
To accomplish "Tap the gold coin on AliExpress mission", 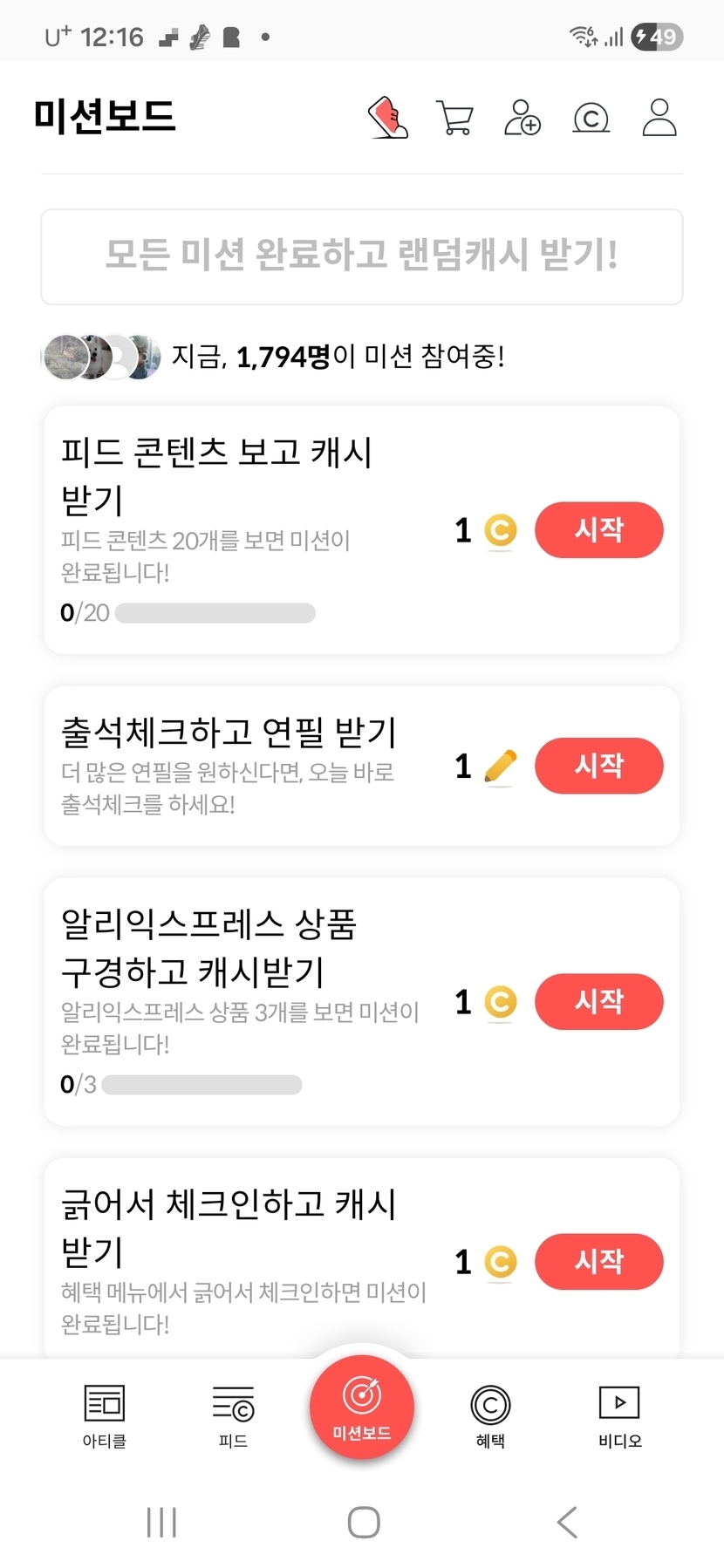I will 501,1002.
